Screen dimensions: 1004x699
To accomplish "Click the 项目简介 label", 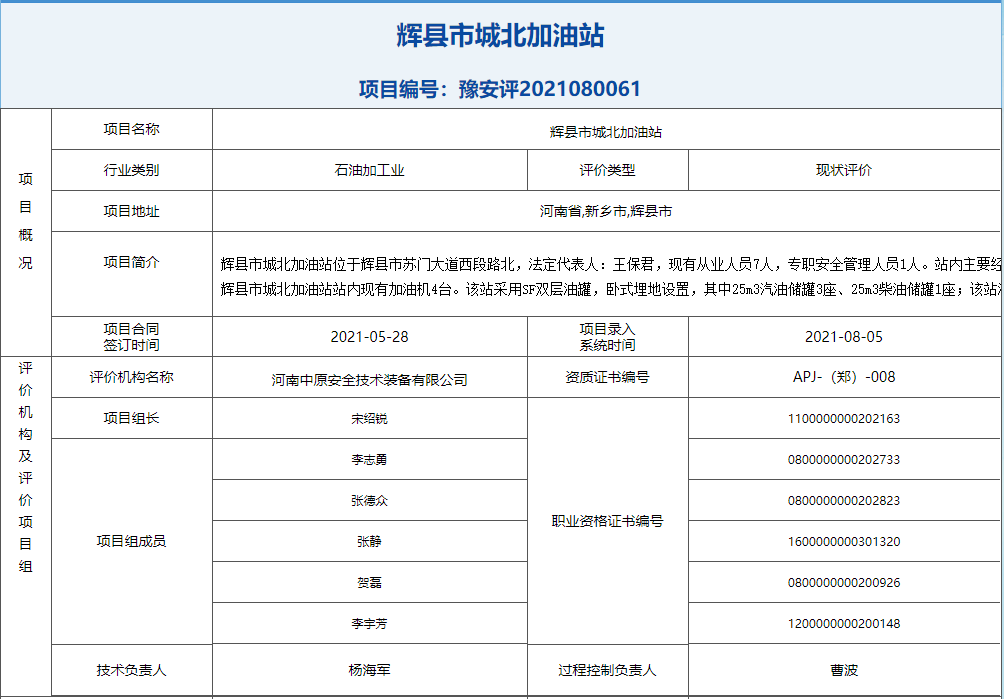I will 131,262.
